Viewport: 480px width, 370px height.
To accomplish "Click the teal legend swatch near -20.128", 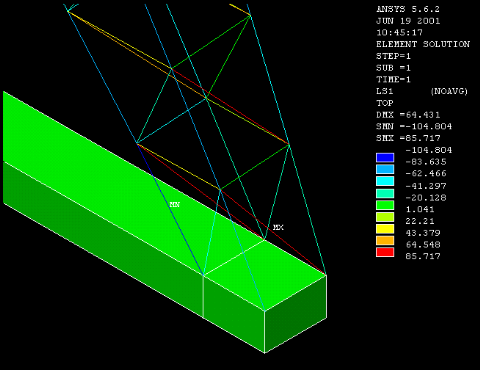I will point(385,193).
